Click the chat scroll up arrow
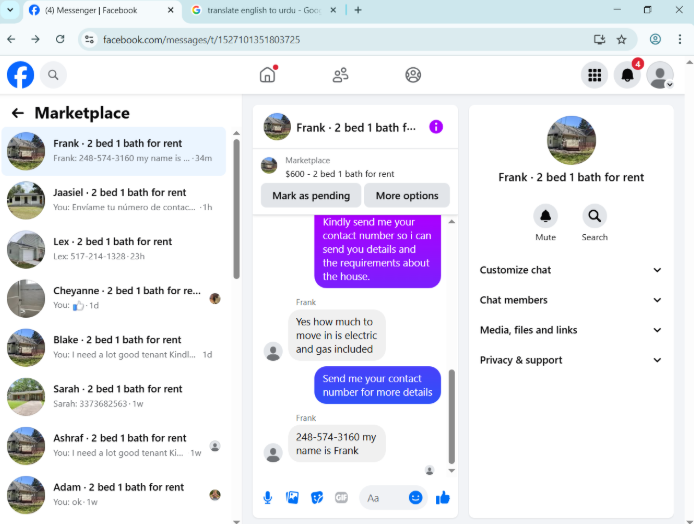Screen dimensions: 694x524 pos(451,221)
